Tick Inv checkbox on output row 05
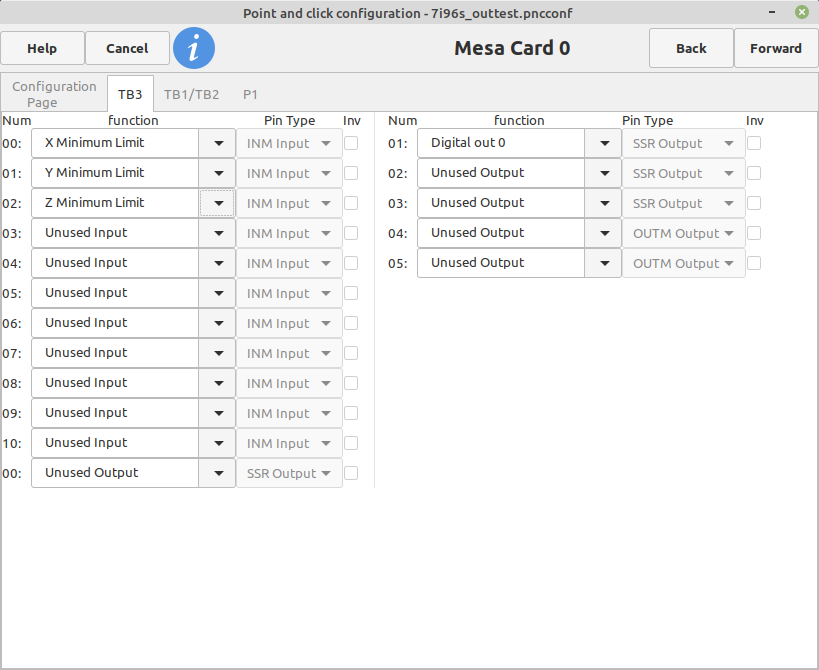The image size is (819, 670). pyautogui.click(x=754, y=263)
